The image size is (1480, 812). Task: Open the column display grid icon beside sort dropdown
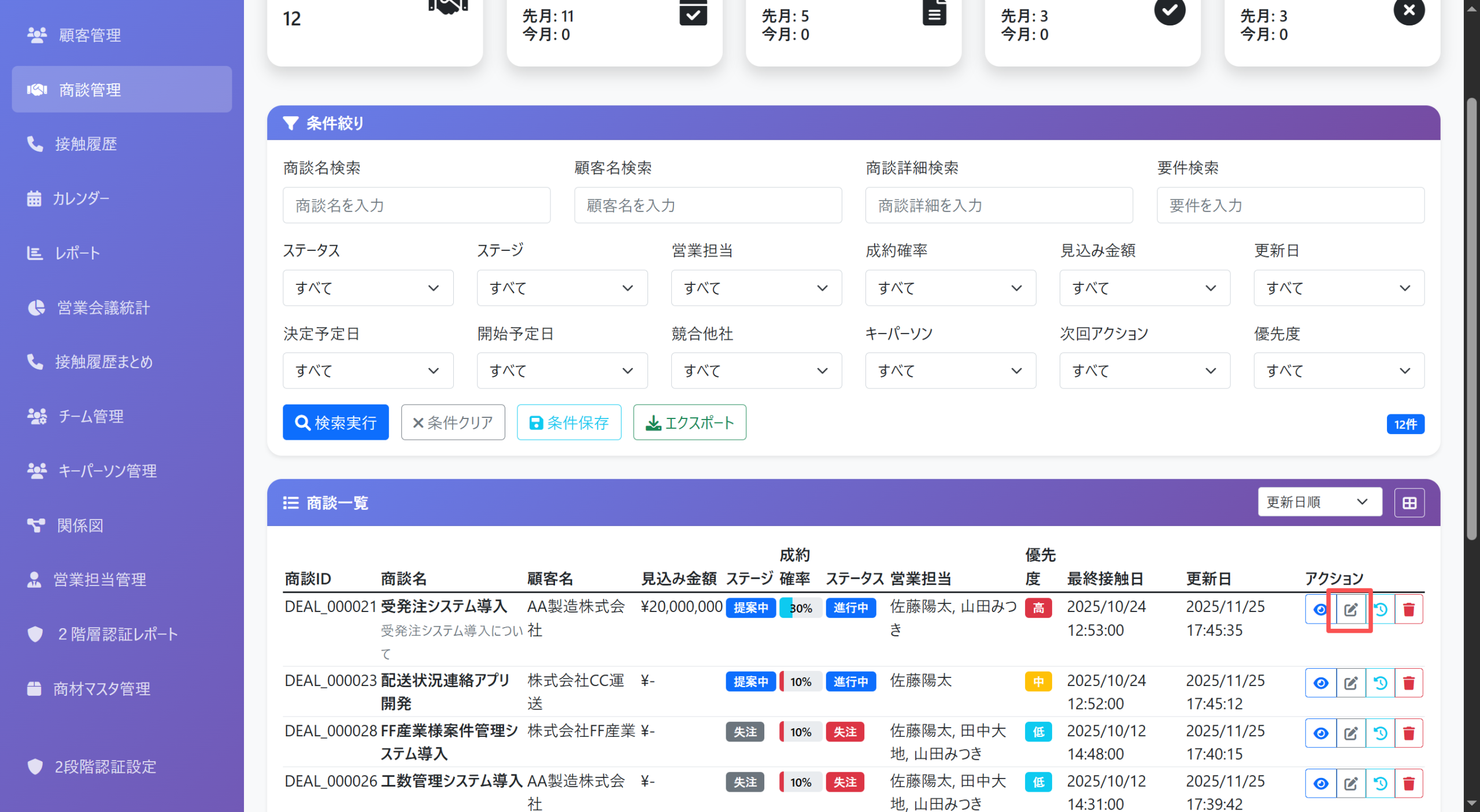click(1409, 502)
